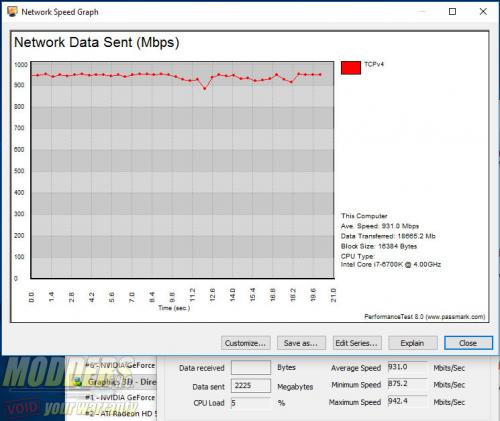Click the lowest data point on graph
Viewport: 500px width, 421px height.
(205, 89)
